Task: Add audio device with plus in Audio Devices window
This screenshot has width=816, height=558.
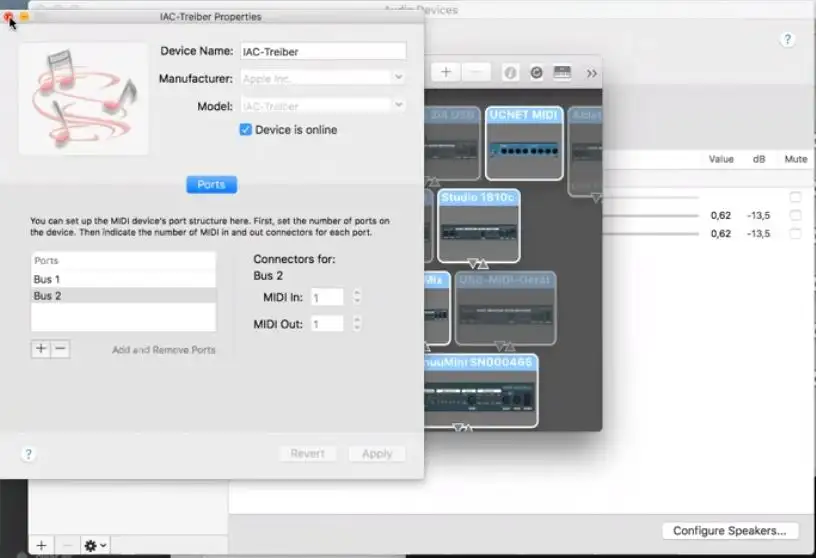Action: click(x=42, y=545)
